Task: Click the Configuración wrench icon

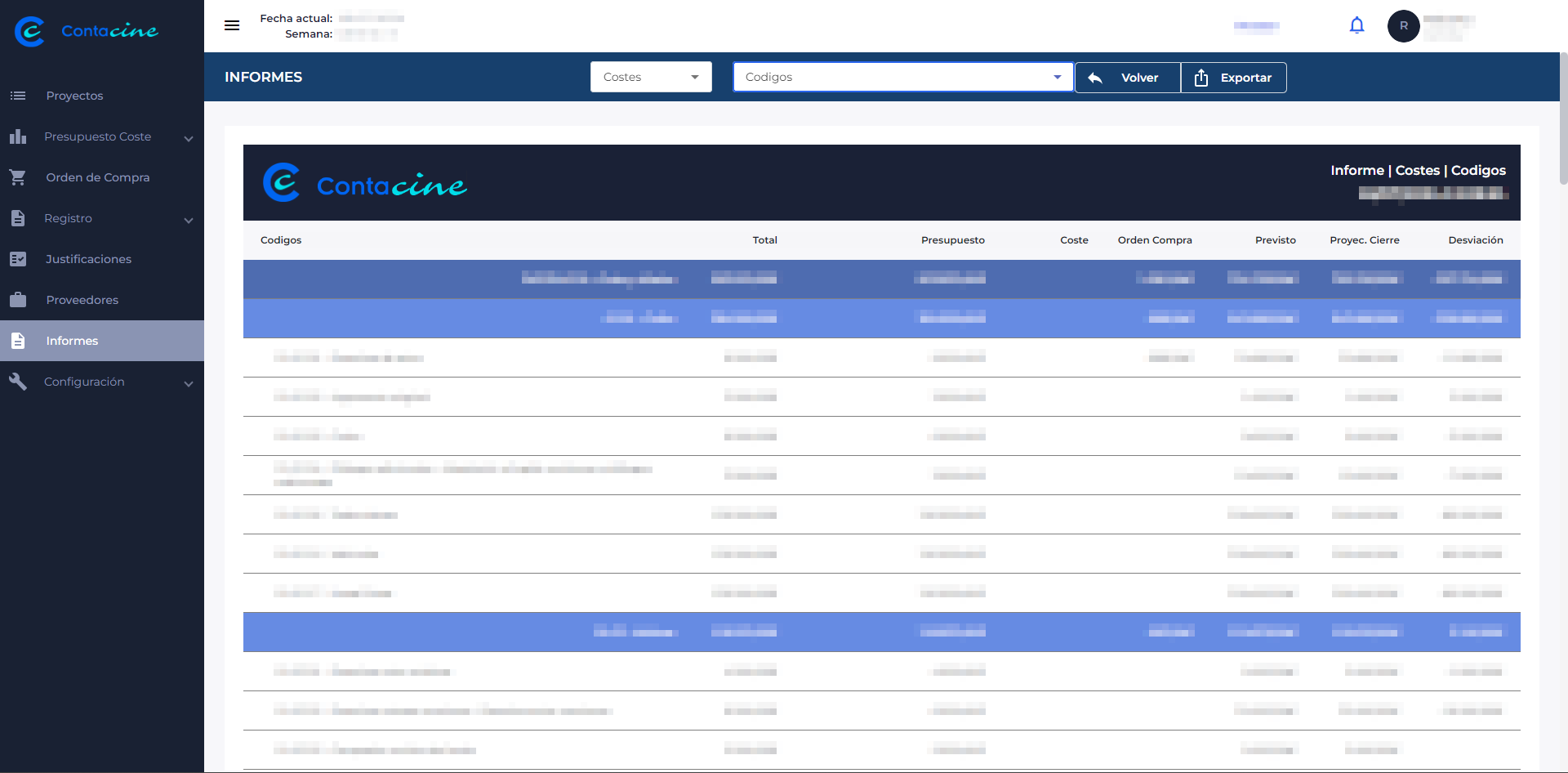Action: (18, 382)
